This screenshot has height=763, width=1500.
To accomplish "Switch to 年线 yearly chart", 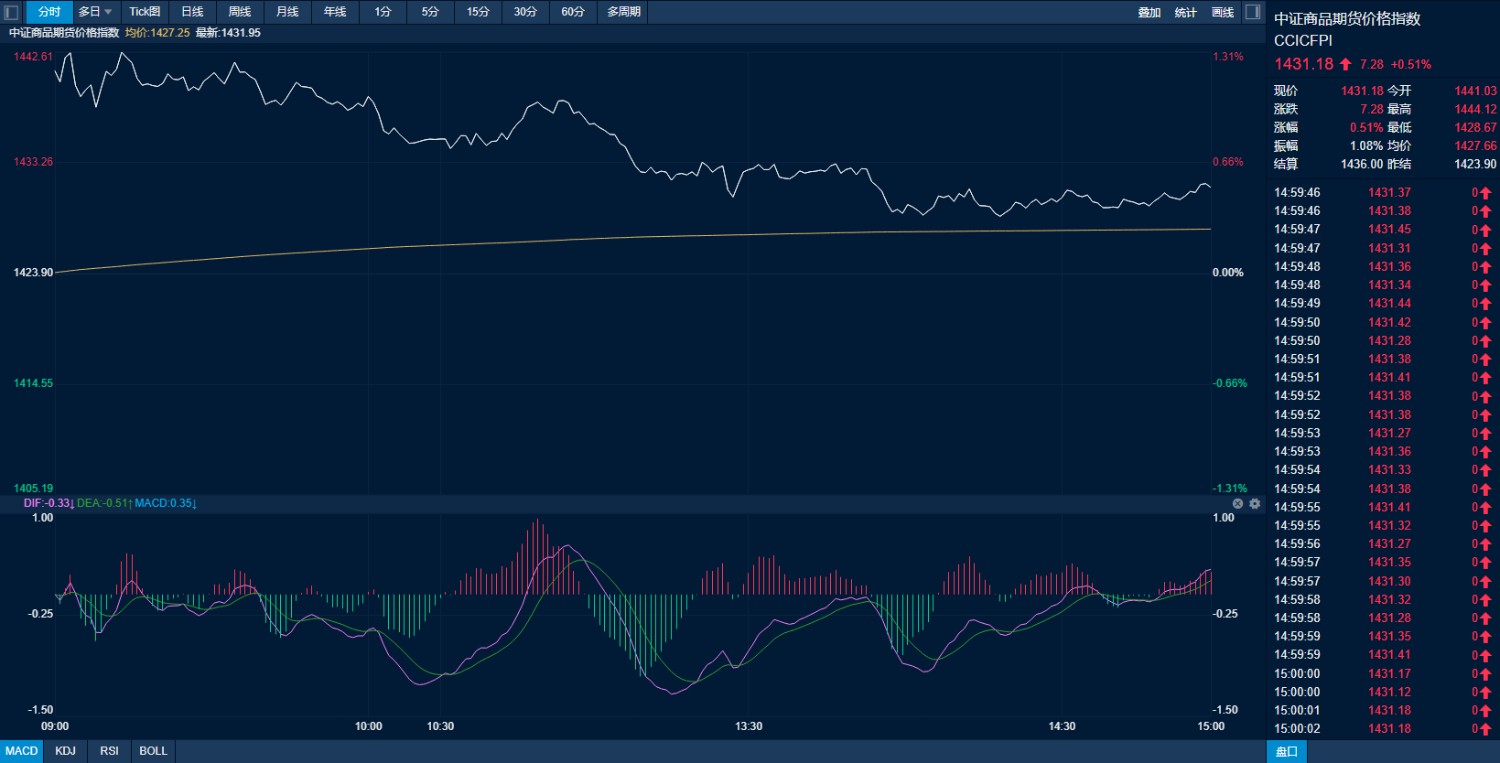I will pyautogui.click(x=335, y=12).
